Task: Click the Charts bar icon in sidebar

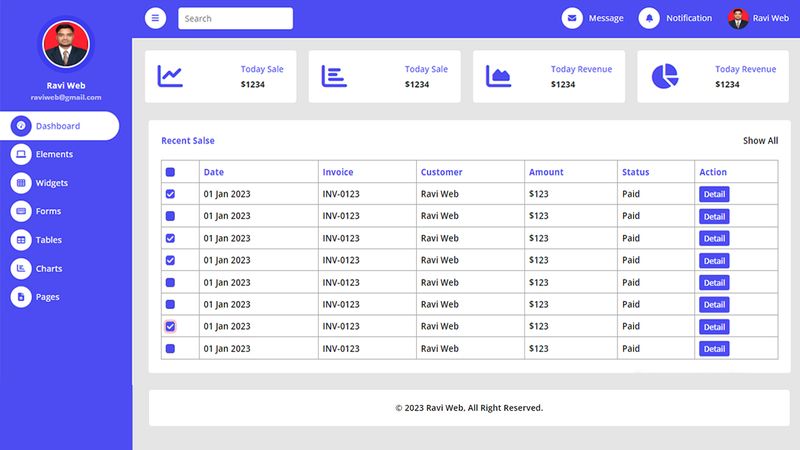Action: (x=21, y=269)
